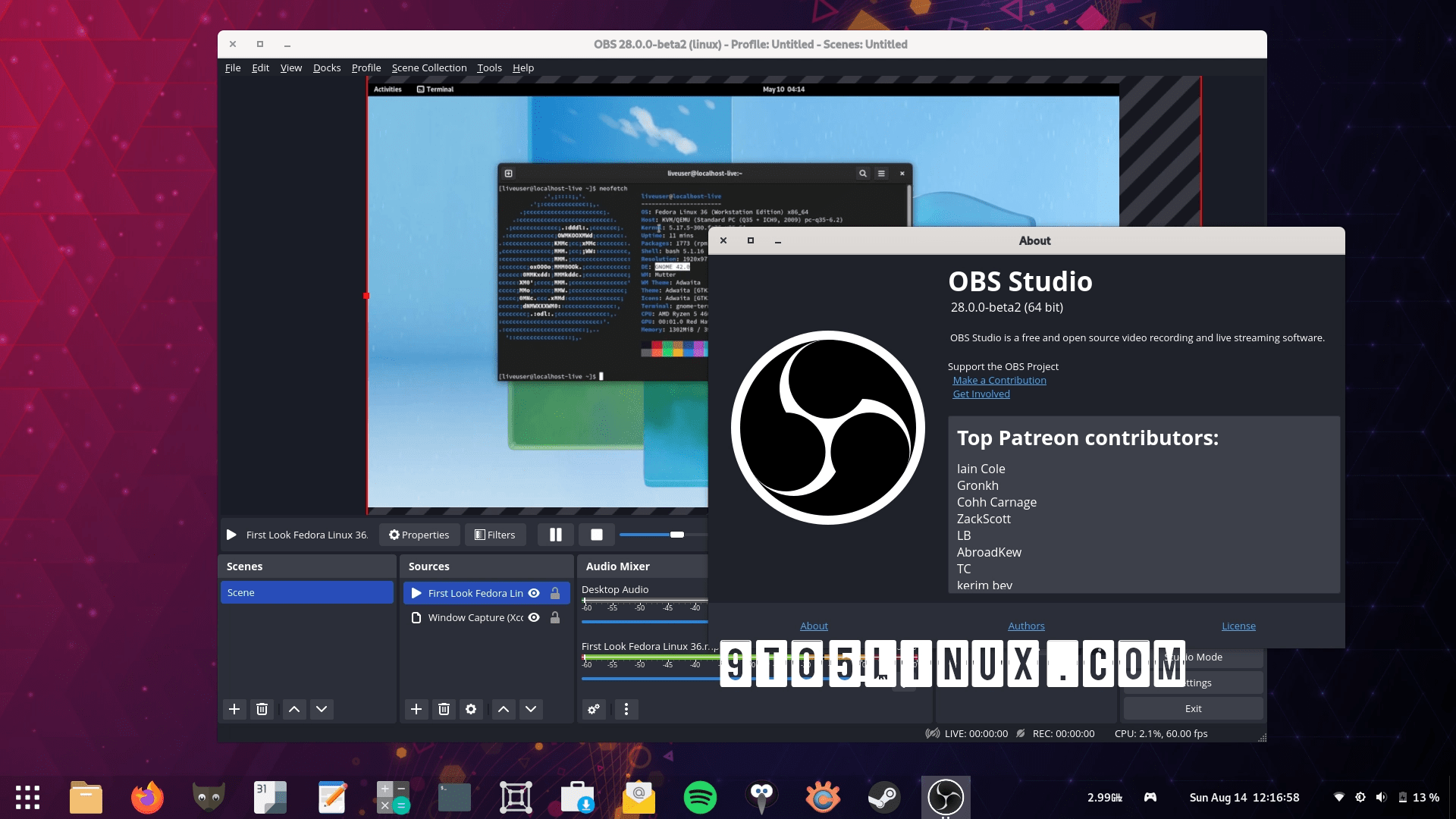Open the Audio Mixer options kebab menu
The image size is (1456, 819).
click(626, 709)
